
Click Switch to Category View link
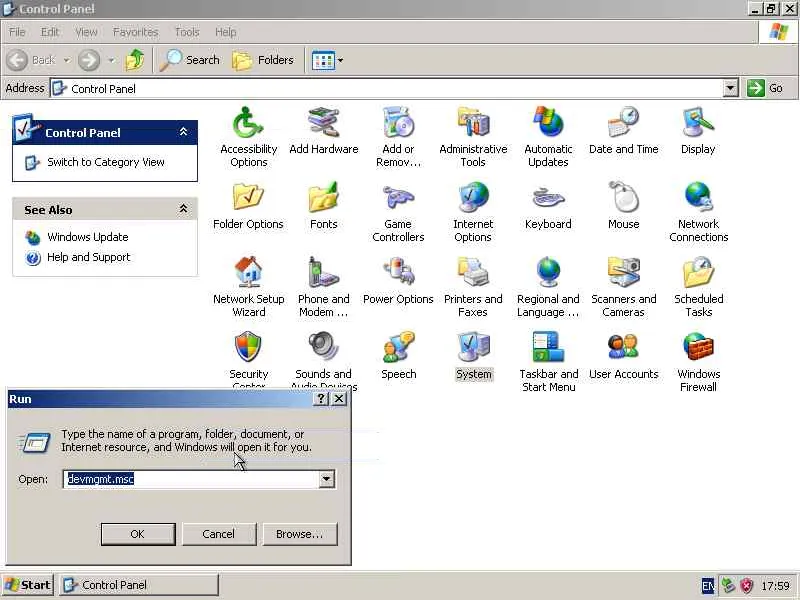point(106,162)
